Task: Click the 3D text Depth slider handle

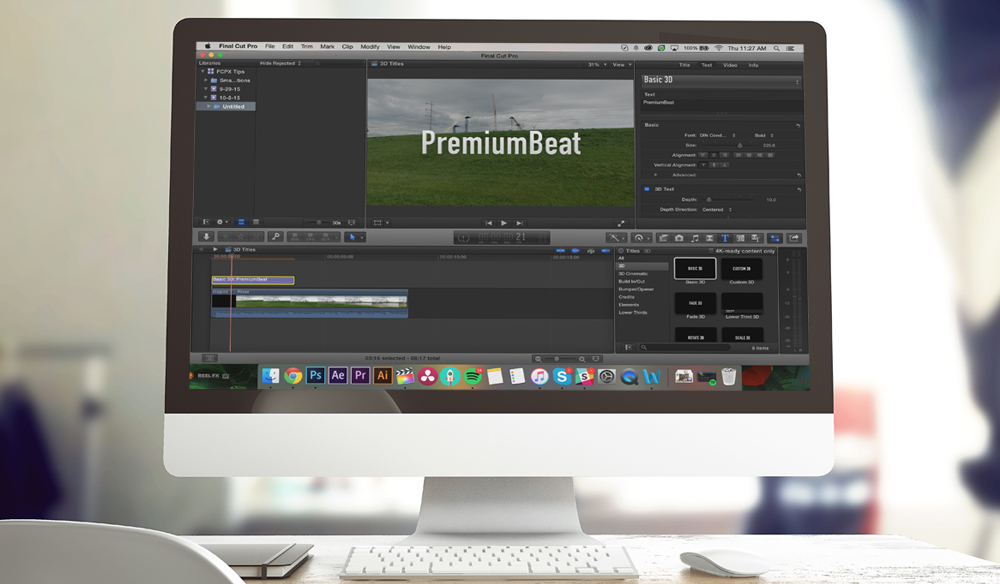Action: 709,200
